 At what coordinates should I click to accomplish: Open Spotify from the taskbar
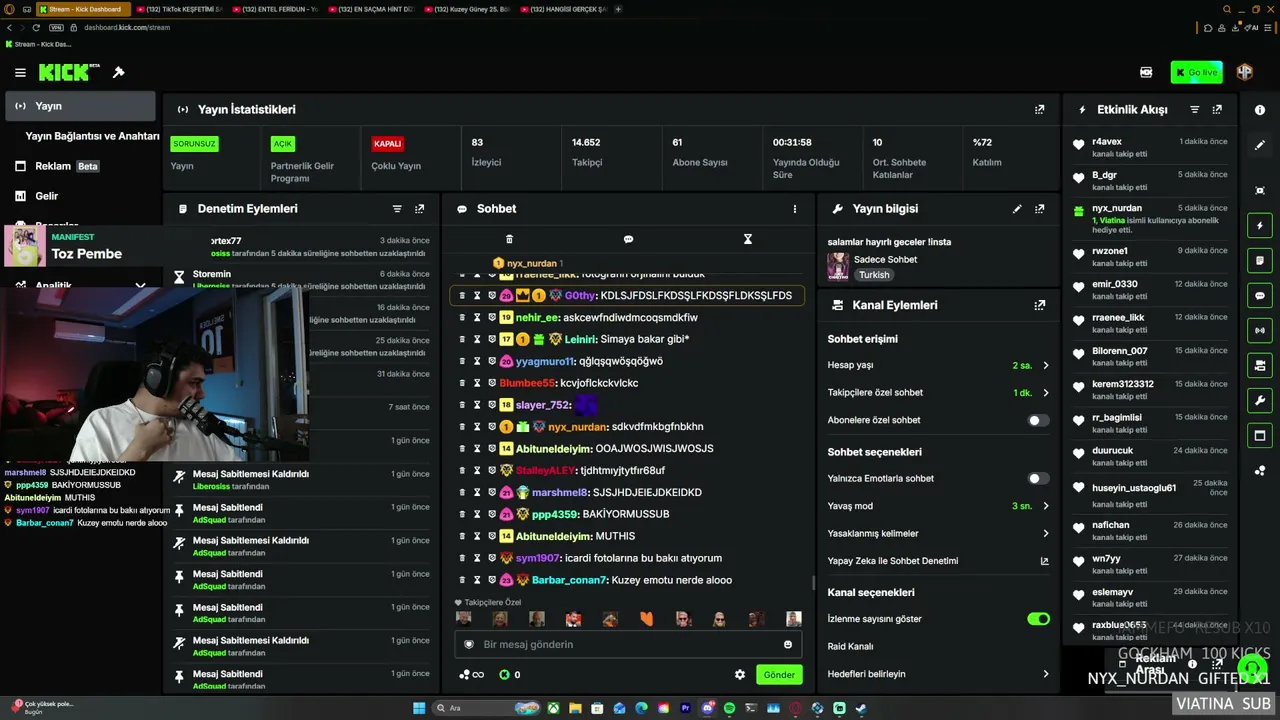click(729, 708)
